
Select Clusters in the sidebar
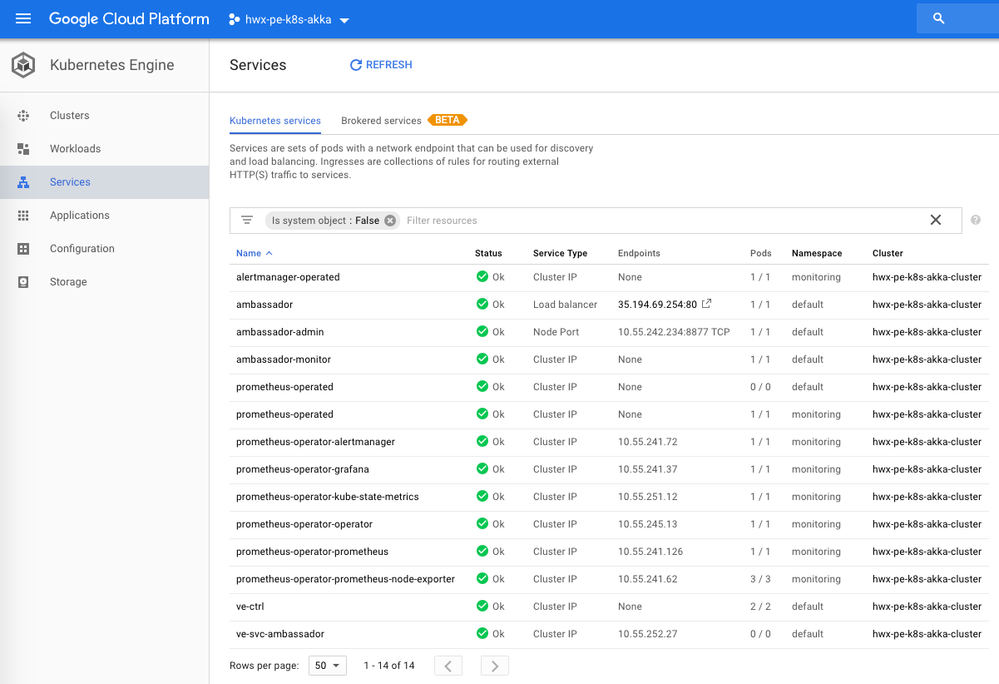coord(69,115)
